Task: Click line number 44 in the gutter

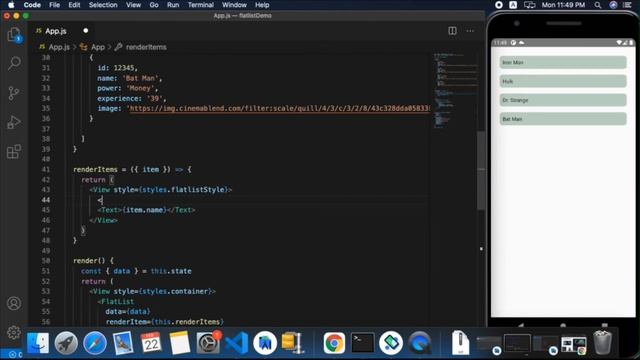Action: pyautogui.click(x=46, y=200)
